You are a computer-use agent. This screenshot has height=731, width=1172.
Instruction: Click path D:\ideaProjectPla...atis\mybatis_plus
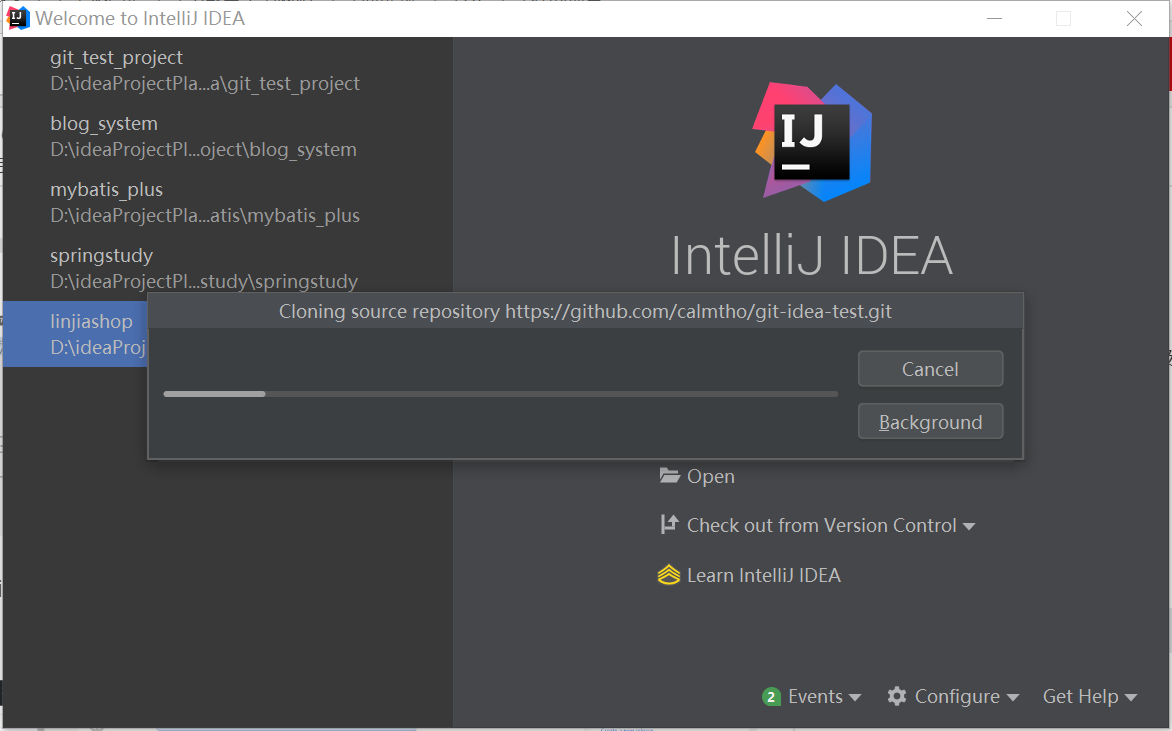click(x=205, y=215)
